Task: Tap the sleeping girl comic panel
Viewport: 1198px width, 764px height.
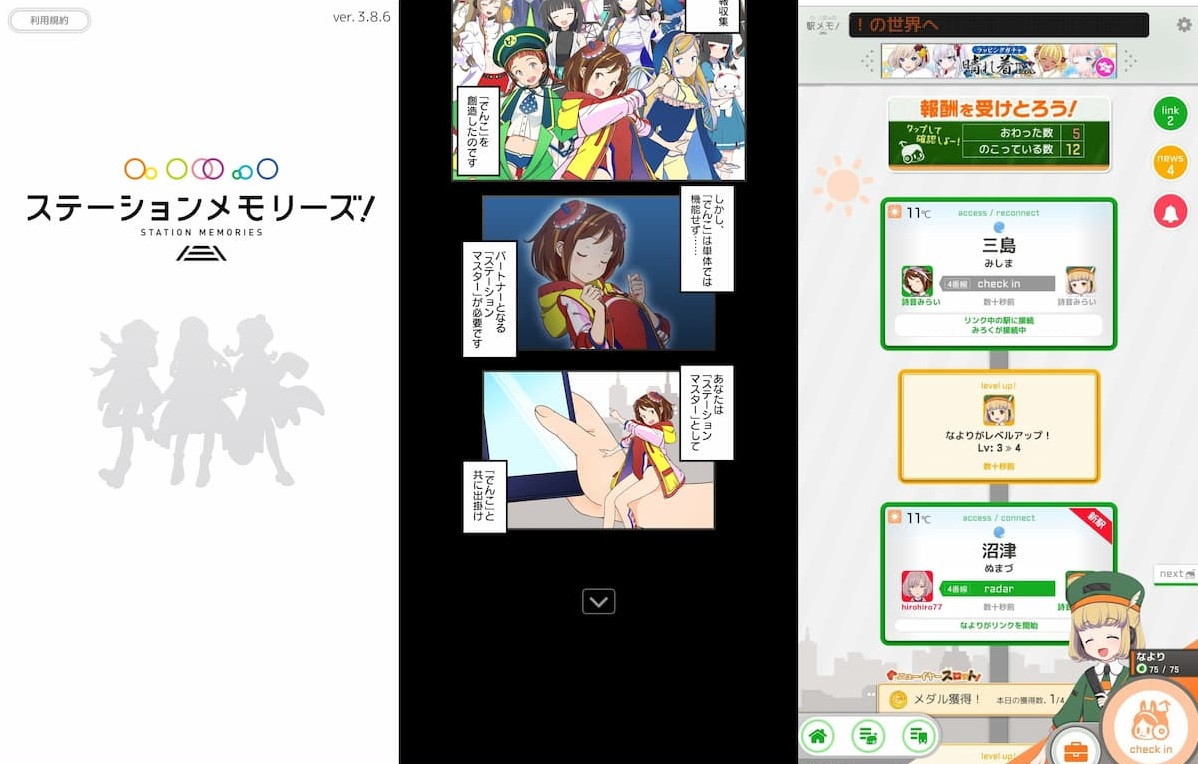Action: tap(598, 273)
